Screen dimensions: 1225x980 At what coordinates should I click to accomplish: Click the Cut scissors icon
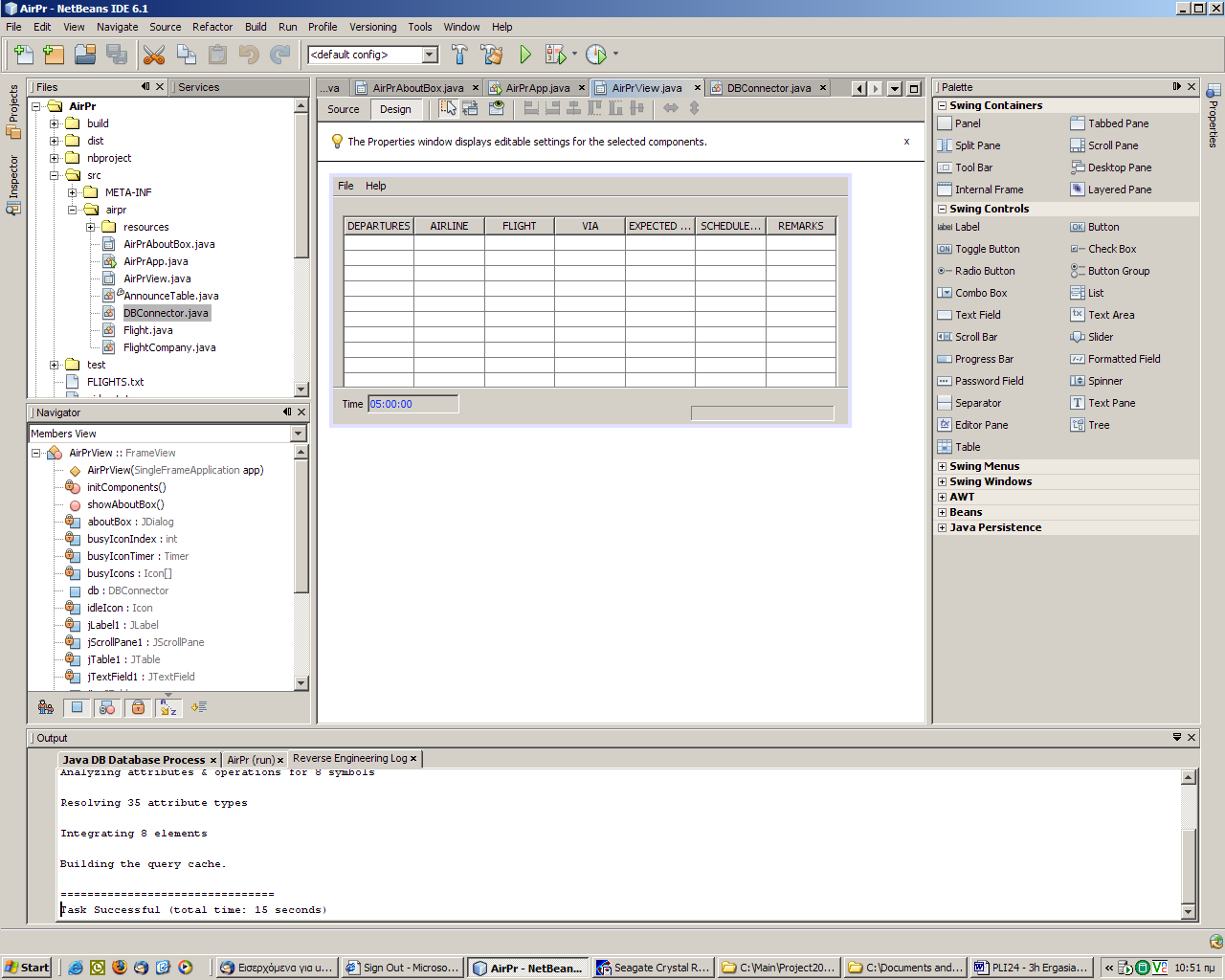coord(154,55)
